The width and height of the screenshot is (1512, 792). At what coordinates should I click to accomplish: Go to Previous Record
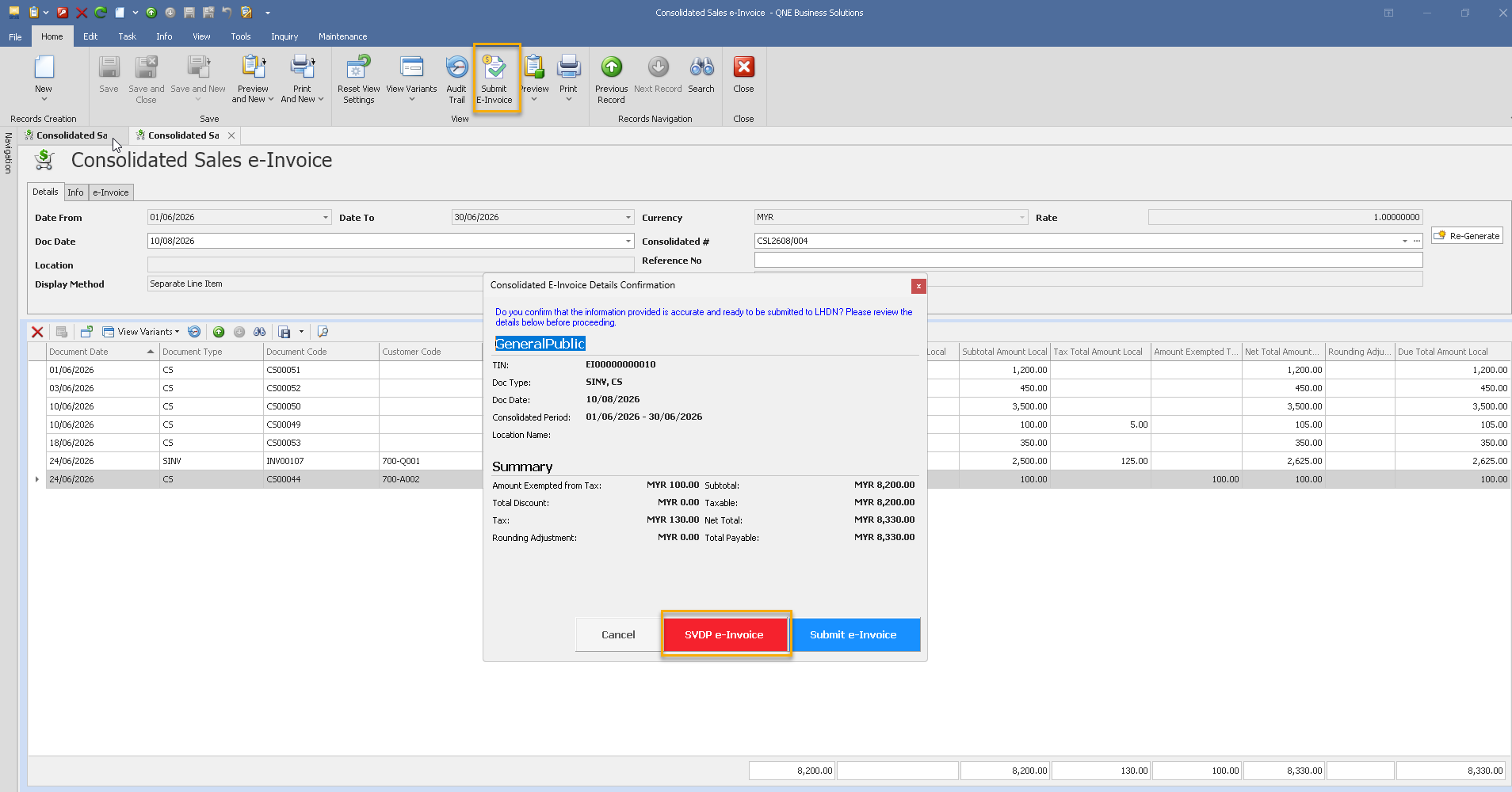click(x=611, y=78)
